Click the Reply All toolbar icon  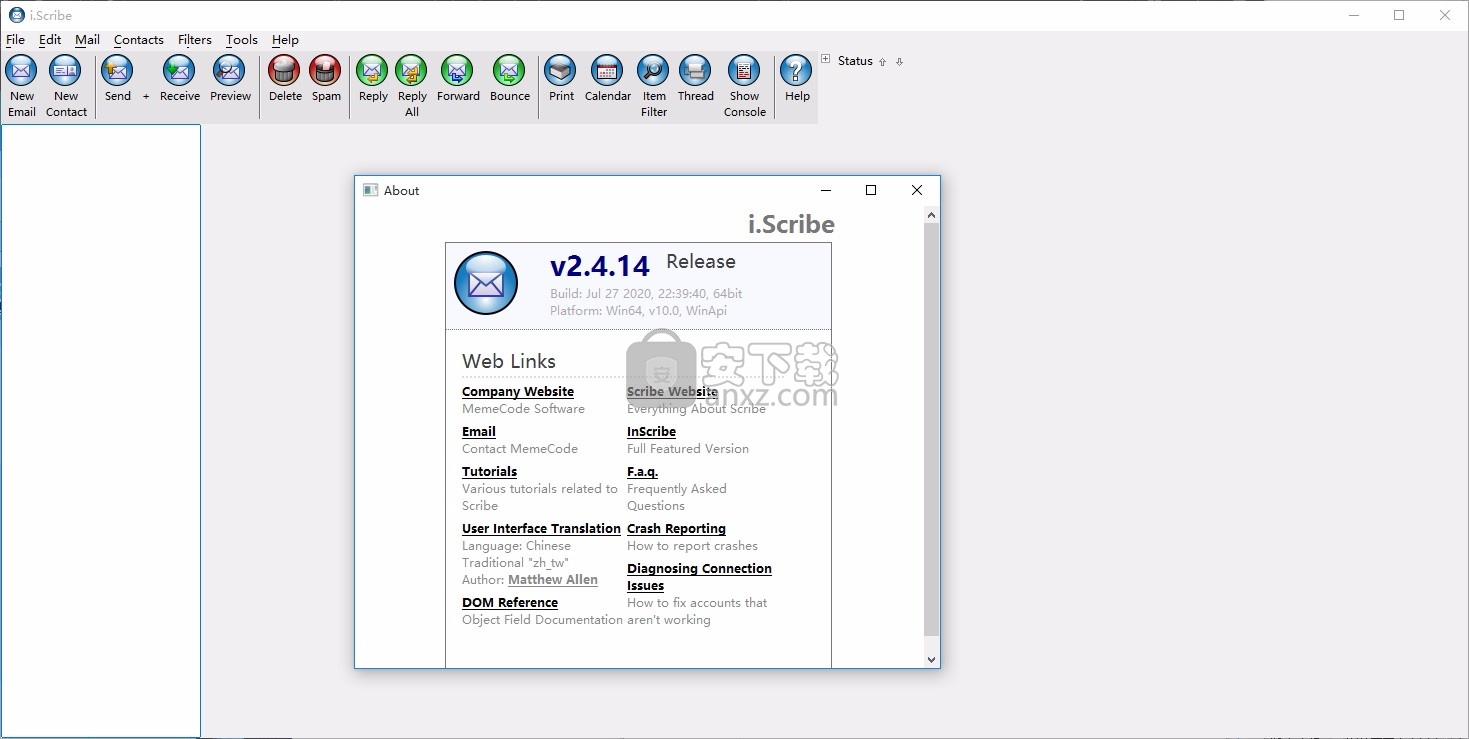(412, 71)
